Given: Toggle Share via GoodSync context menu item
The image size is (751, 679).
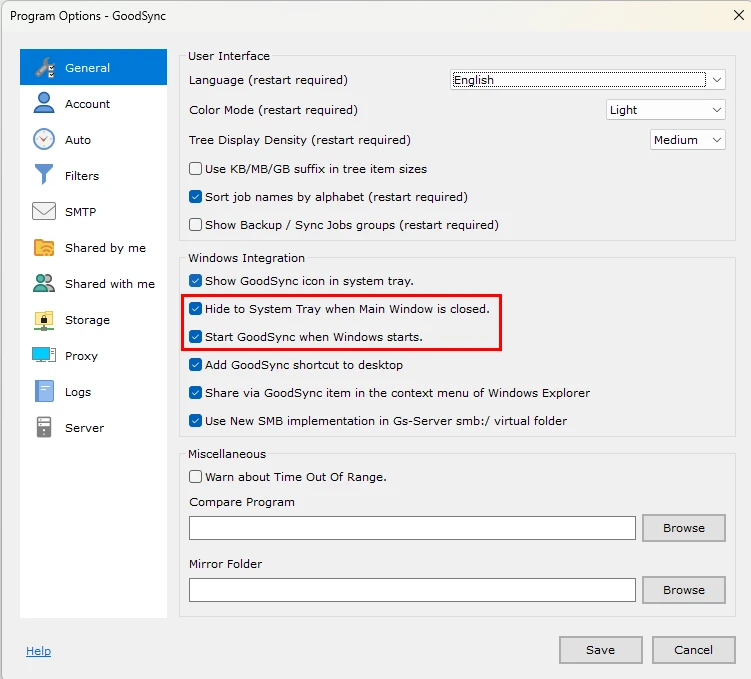Looking at the screenshot, I should pos(195,393).
